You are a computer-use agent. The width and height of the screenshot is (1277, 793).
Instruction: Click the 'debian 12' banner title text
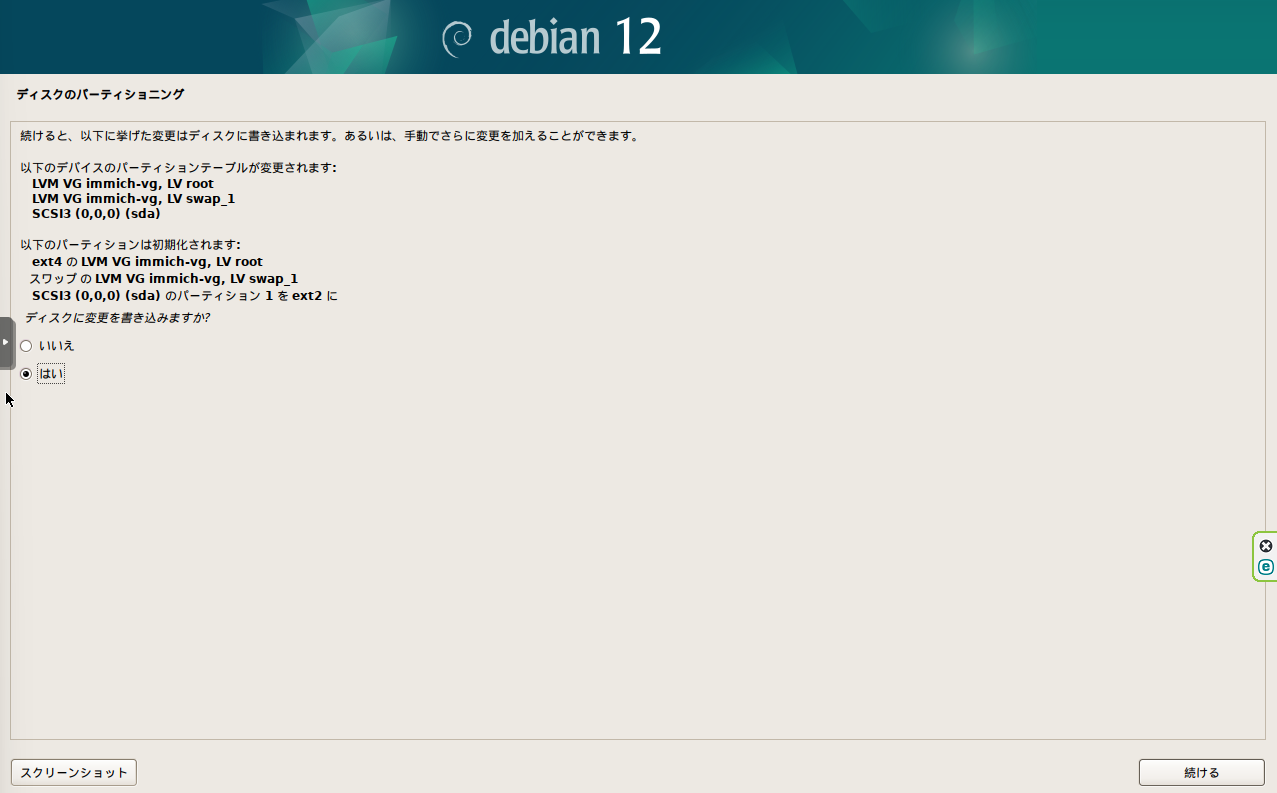(x=575, y=38)
